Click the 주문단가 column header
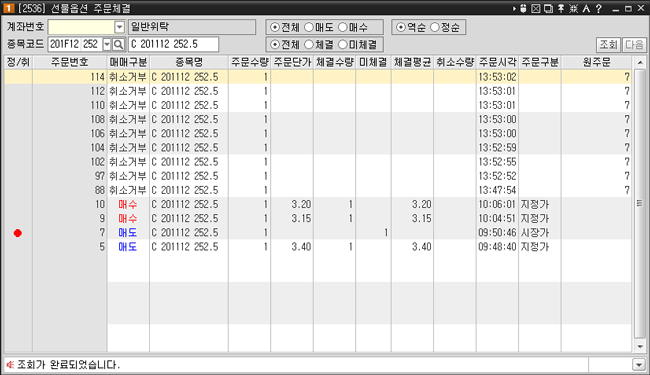 pos(292,63)
